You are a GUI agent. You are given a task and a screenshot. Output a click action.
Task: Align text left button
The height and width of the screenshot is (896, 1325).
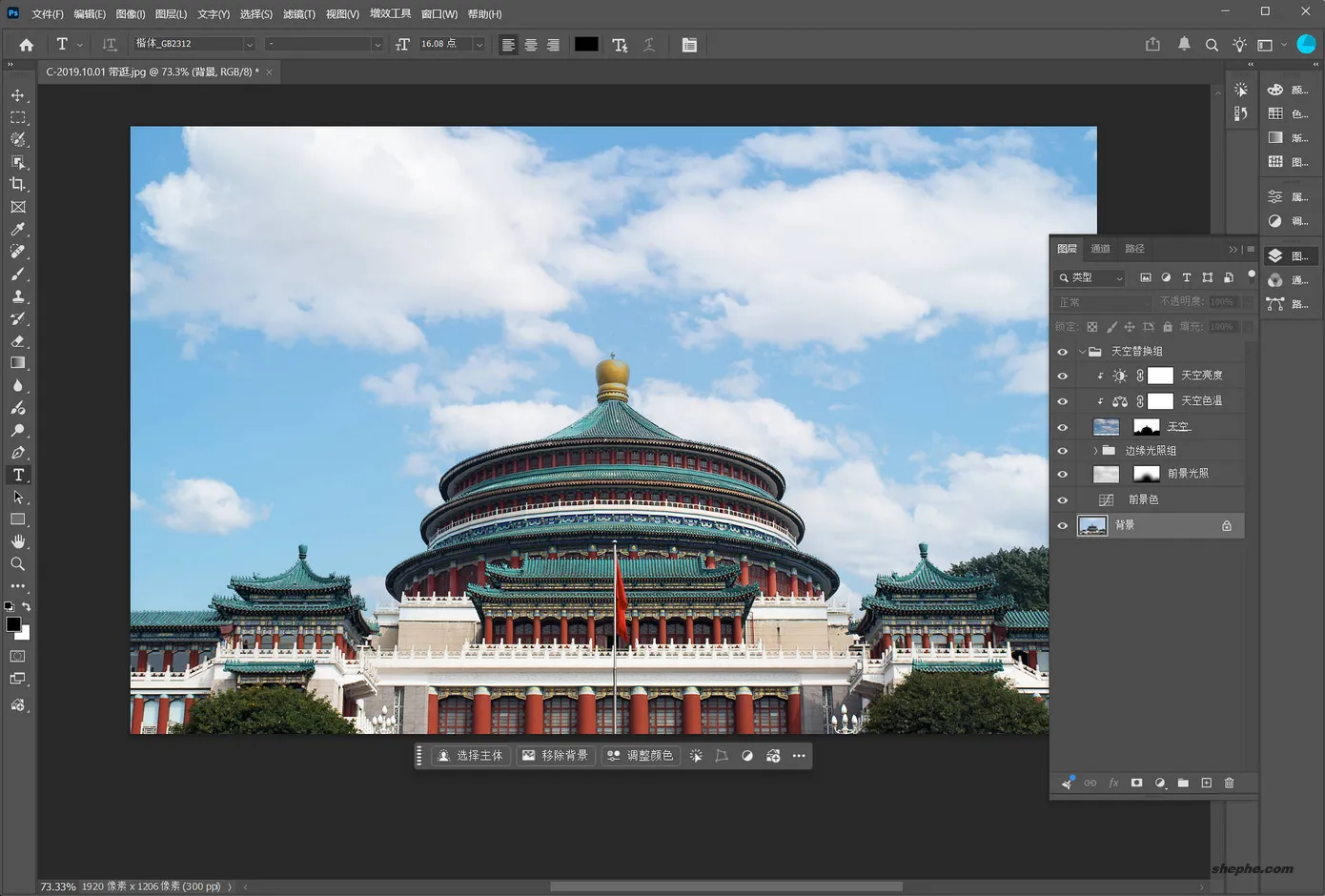pyautogui.click(x=508, y=45)
